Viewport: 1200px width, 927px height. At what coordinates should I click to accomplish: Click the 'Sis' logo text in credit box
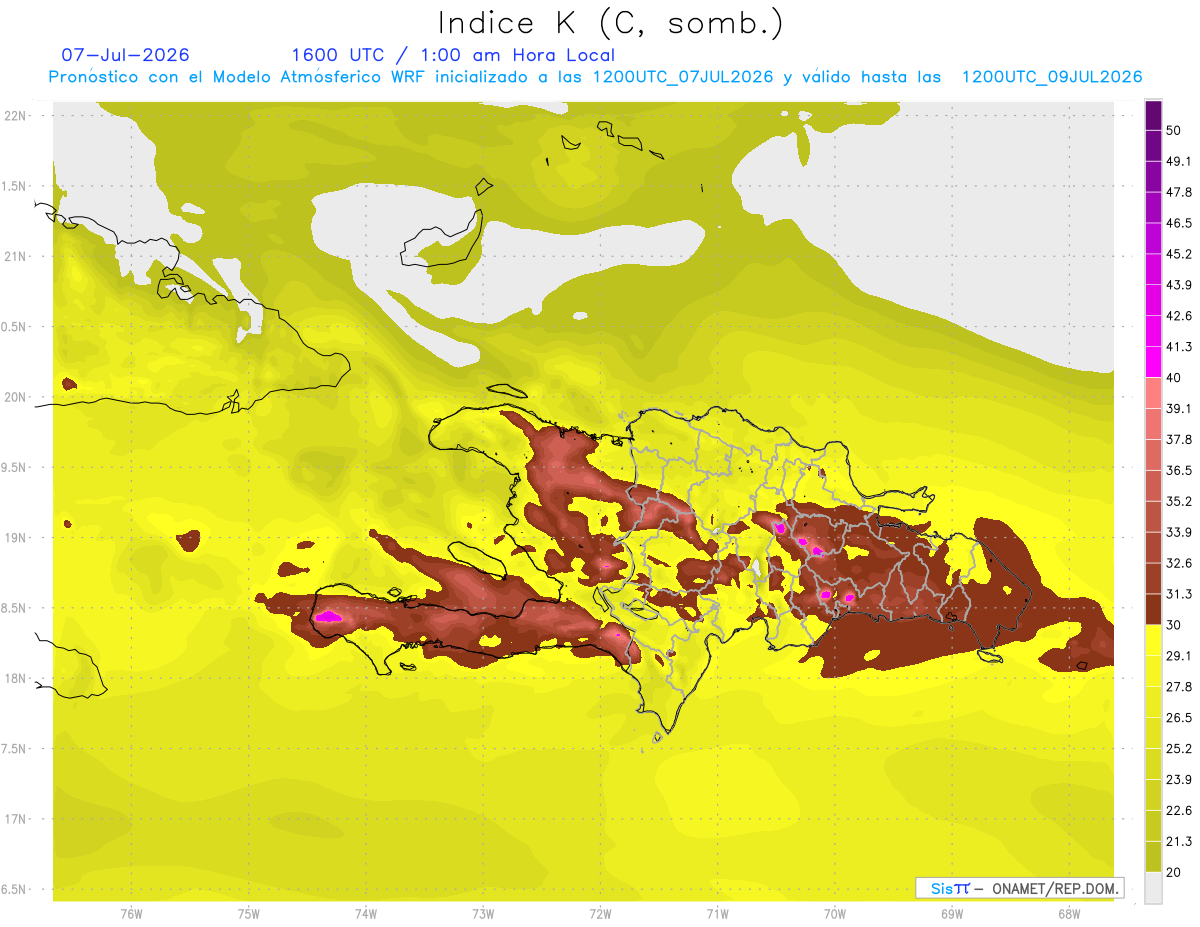click(x=941, y=888)
